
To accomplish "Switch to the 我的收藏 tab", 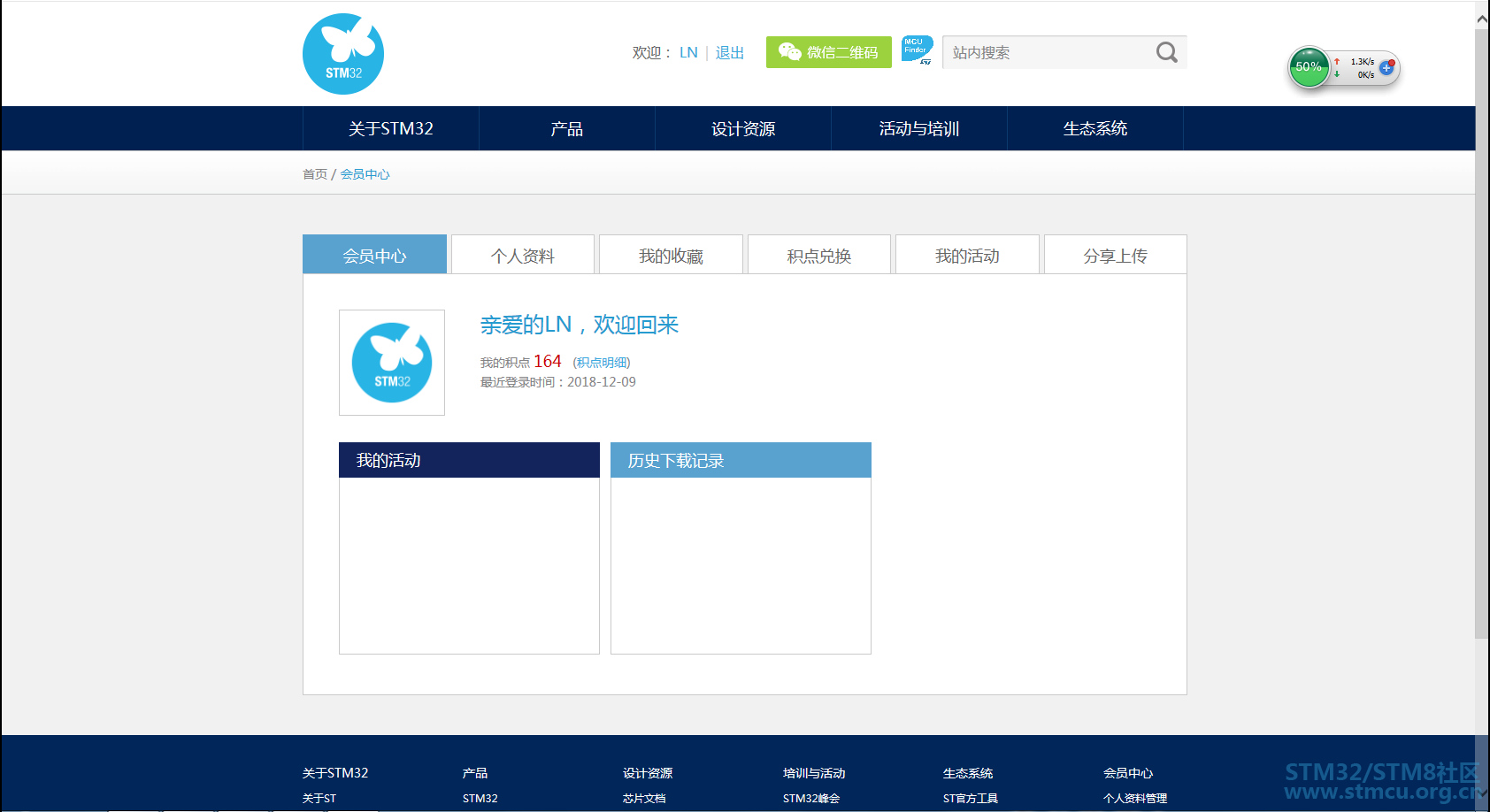I will point(671,255).
